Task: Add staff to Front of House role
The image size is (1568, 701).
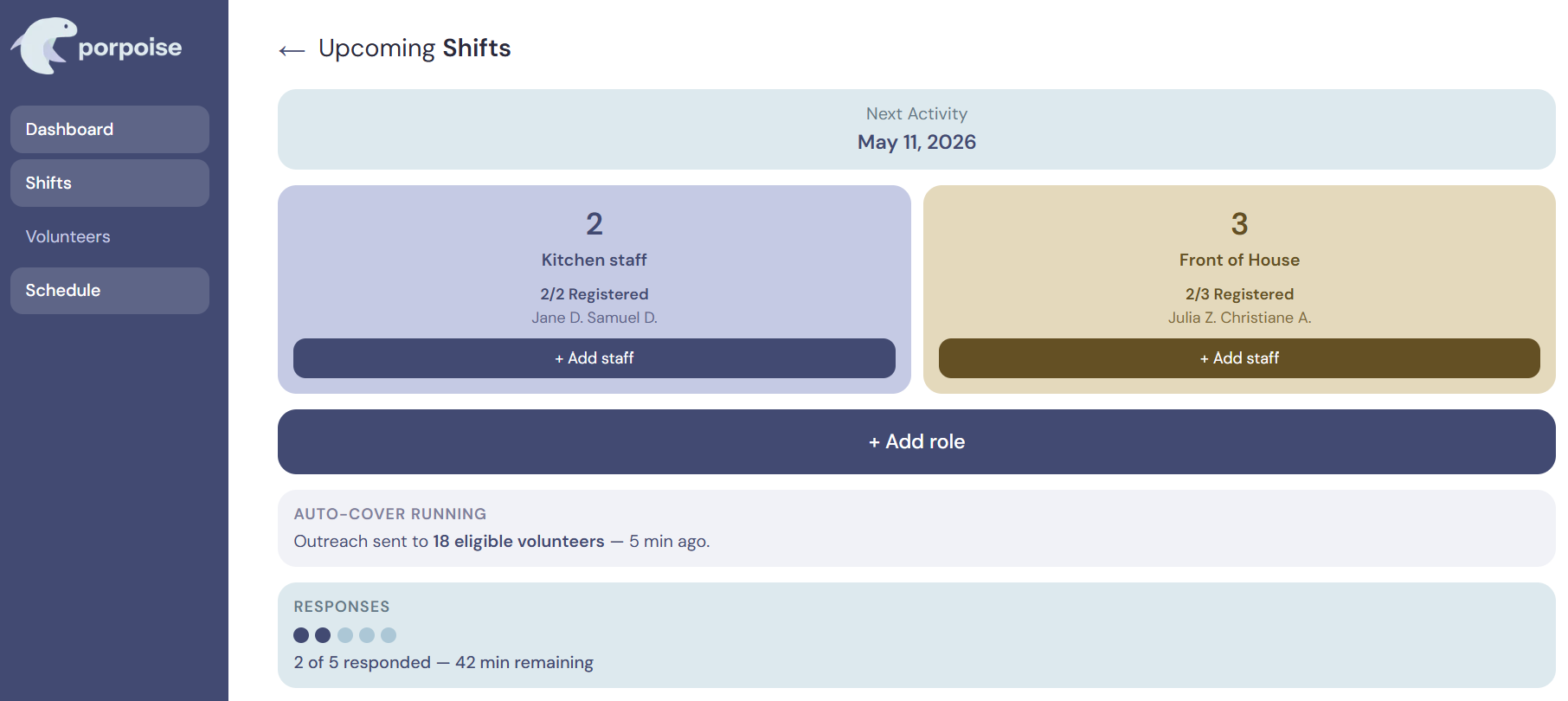Action: 1238,358
